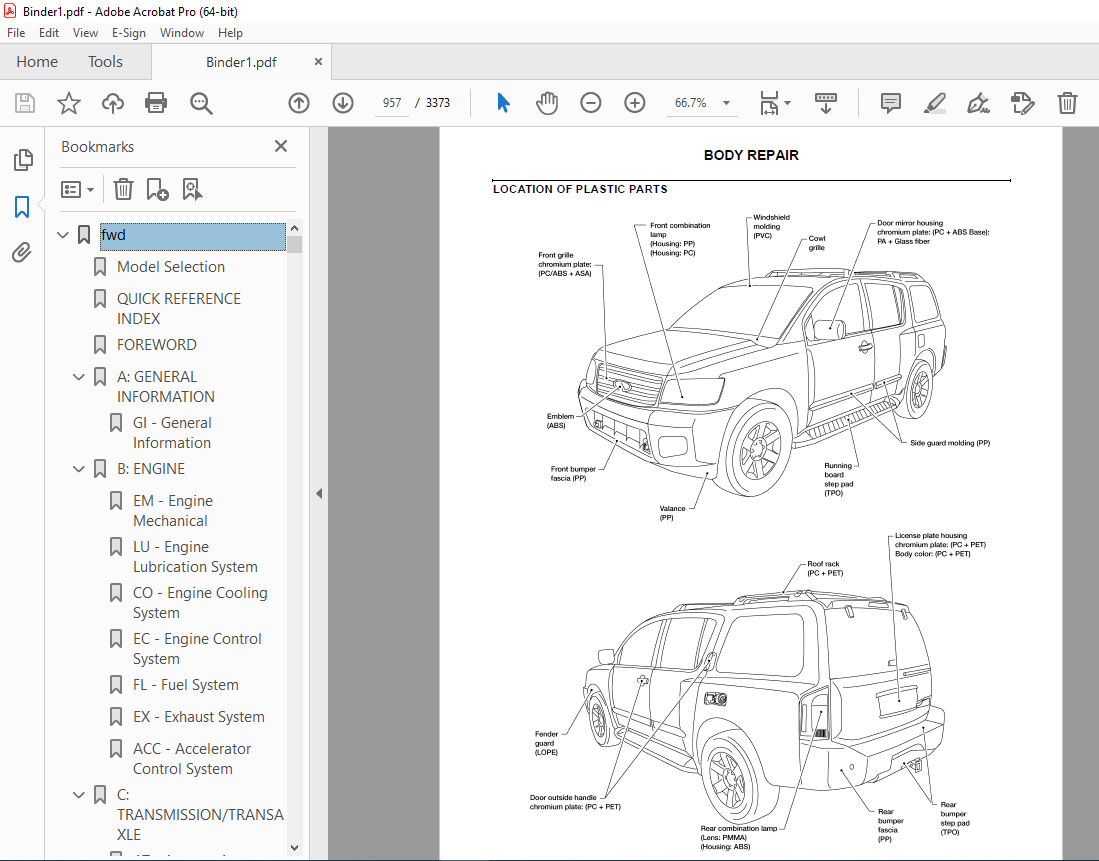The height and width of the screenshot is (861, 1099).
Task: Jump to the QUICK REFERENCE INDEX bookmark
Action: pos(179,309)
